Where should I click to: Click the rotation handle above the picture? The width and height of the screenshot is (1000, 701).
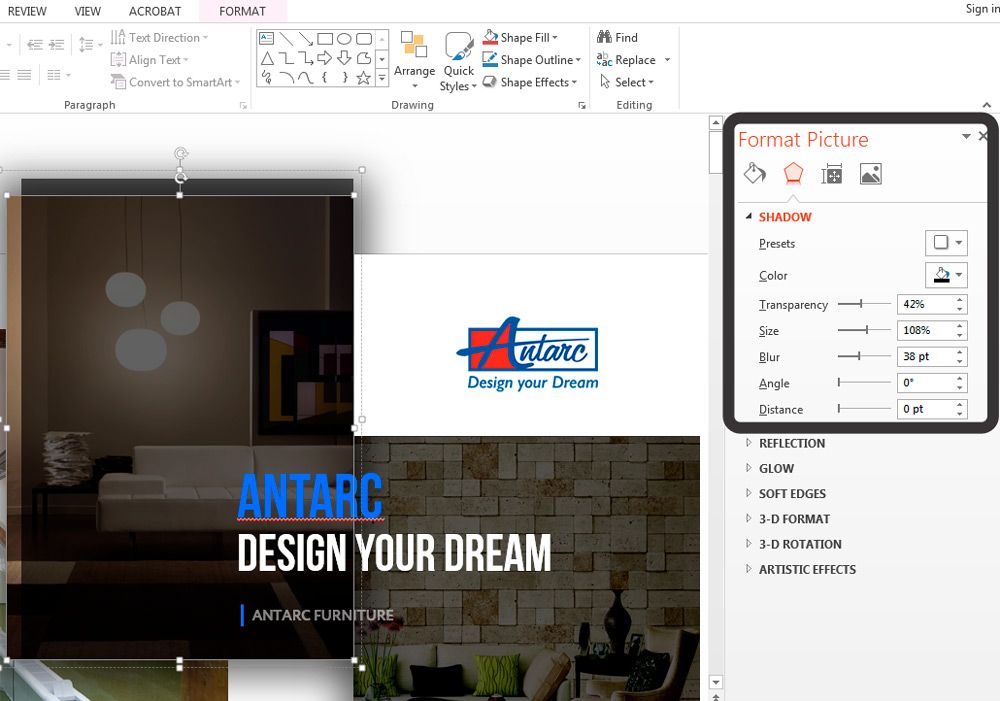[x=181, y=154]
